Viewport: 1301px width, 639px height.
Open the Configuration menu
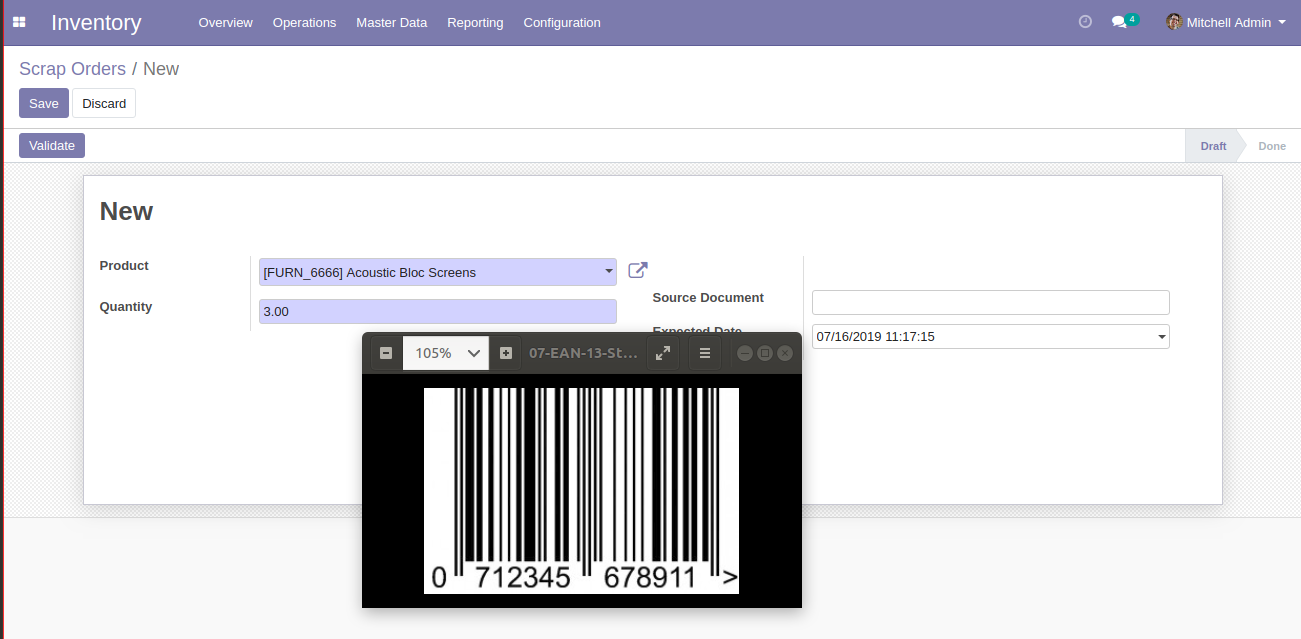pyautogui.click(x=562, y=22)
